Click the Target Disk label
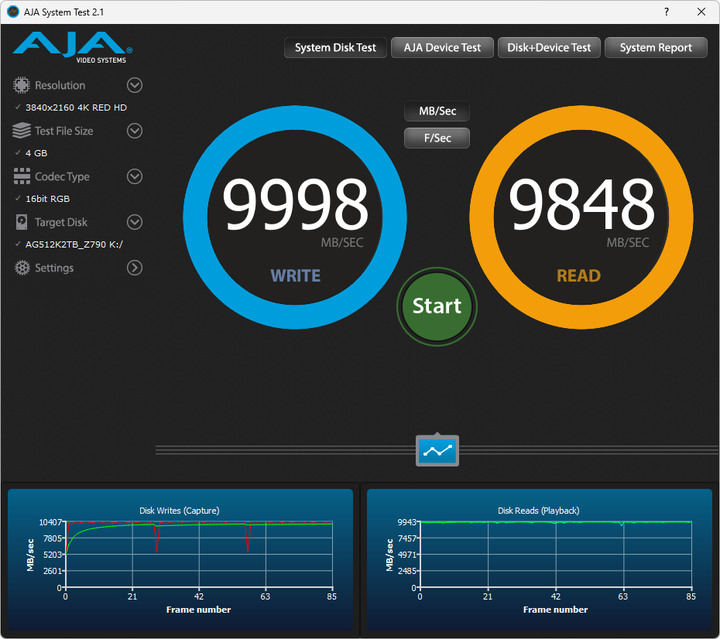720x639 pixels. click(61, 222)
